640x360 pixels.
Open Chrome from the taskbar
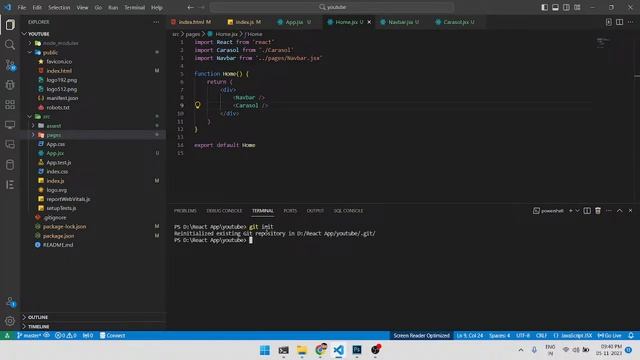(321, 350)
